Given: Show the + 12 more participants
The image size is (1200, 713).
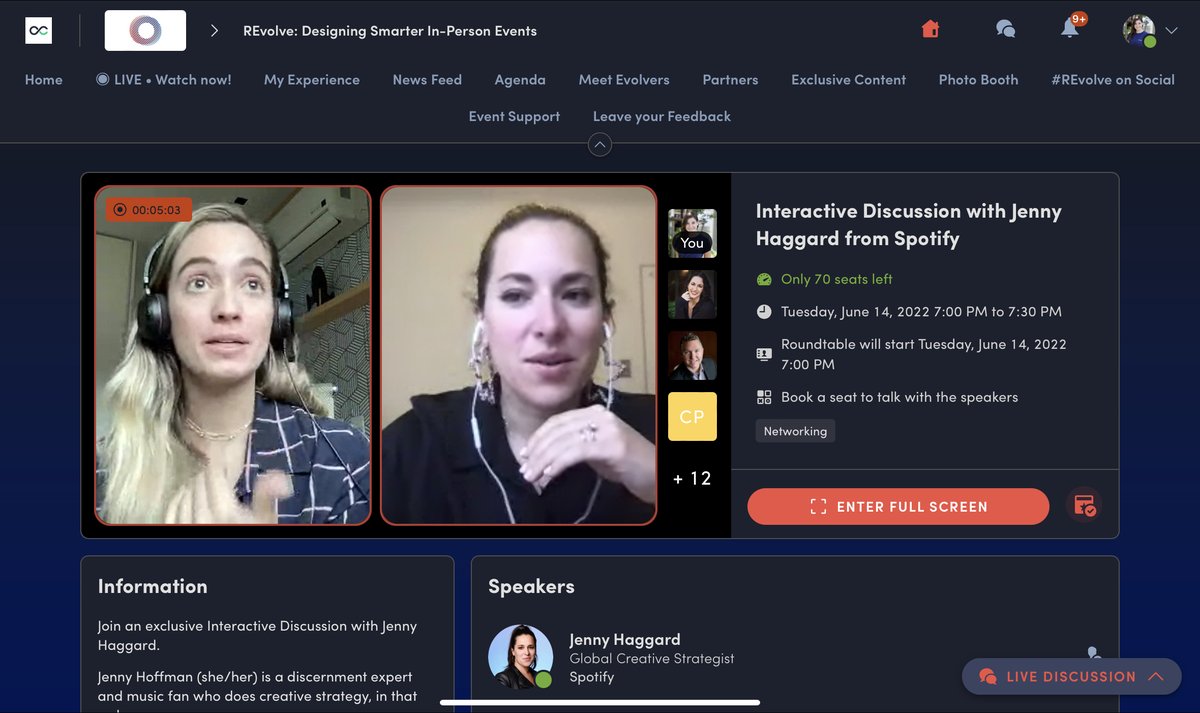Looking at the screenshot, I should 692,479.
